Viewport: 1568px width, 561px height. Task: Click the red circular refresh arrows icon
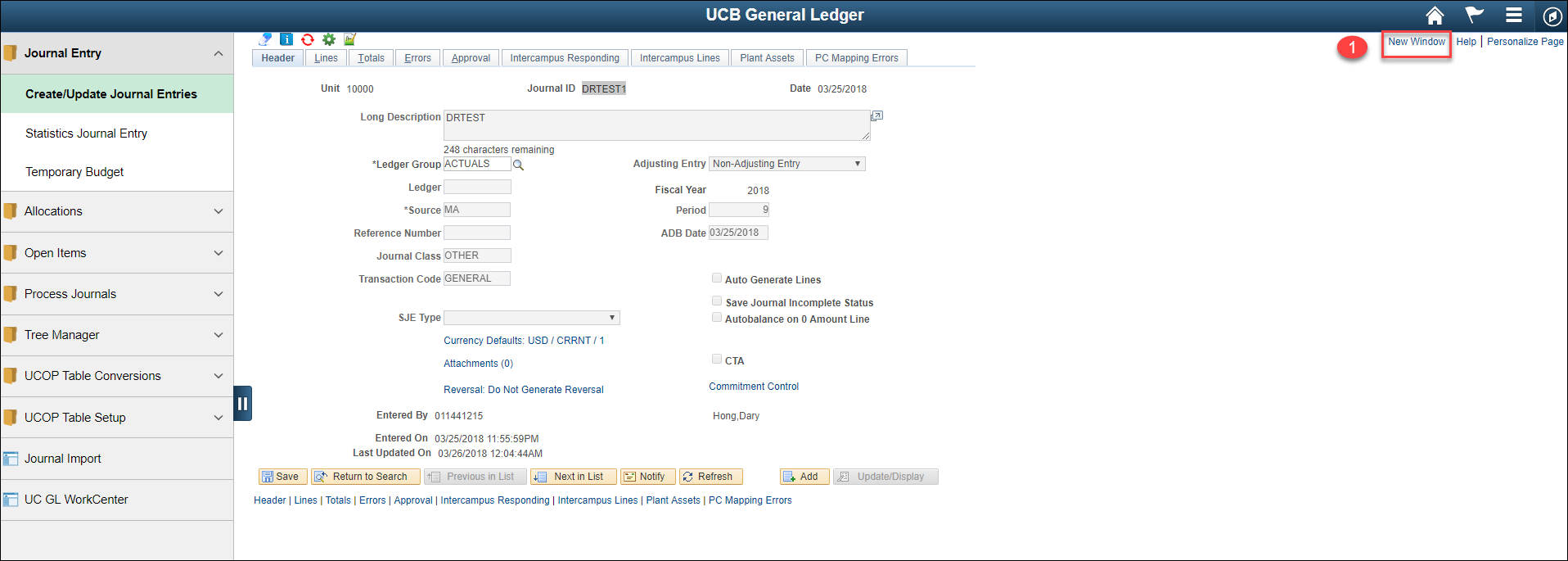tap(308, 39)
